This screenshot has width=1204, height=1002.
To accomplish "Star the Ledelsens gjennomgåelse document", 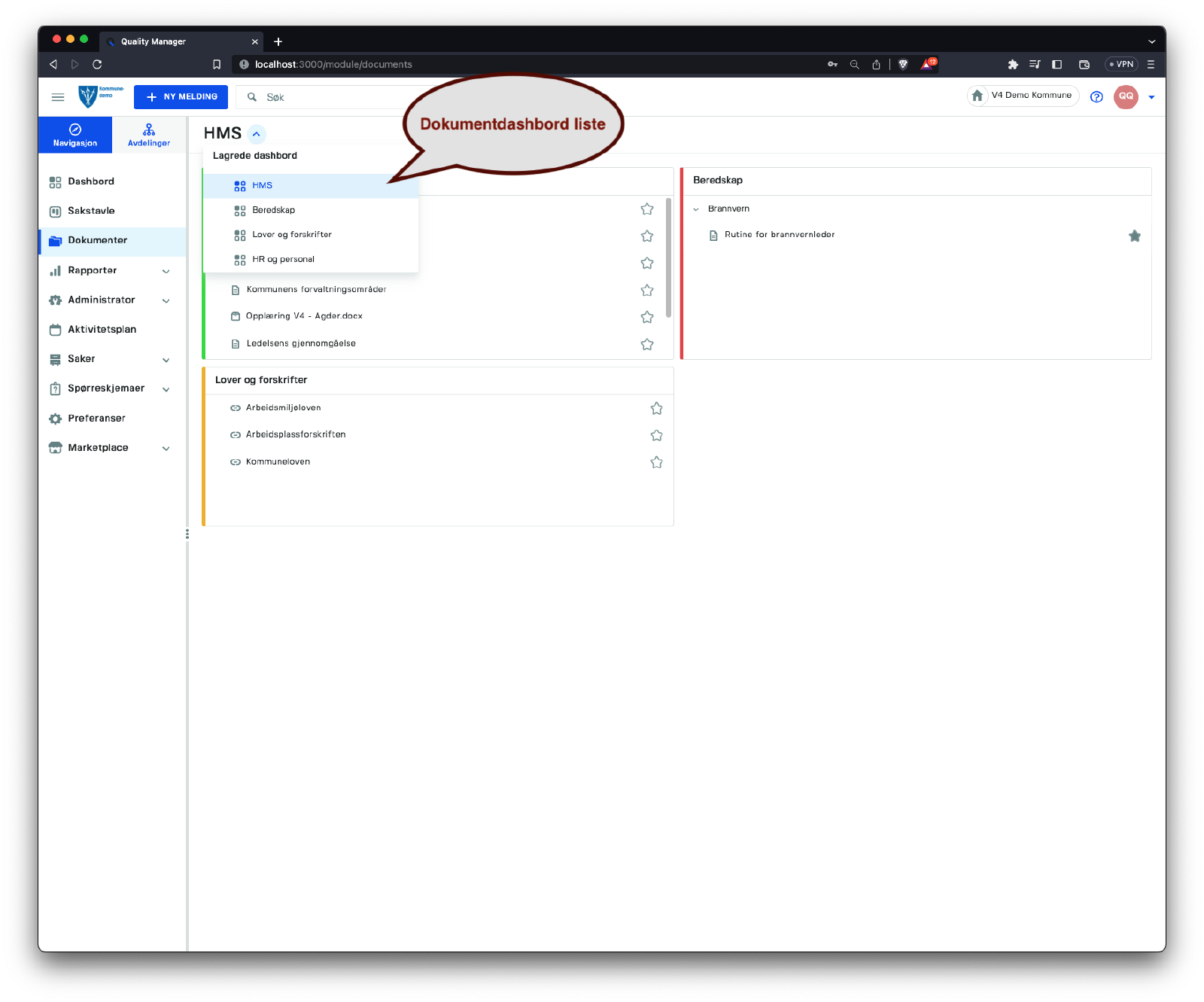I will pos(646,344).
